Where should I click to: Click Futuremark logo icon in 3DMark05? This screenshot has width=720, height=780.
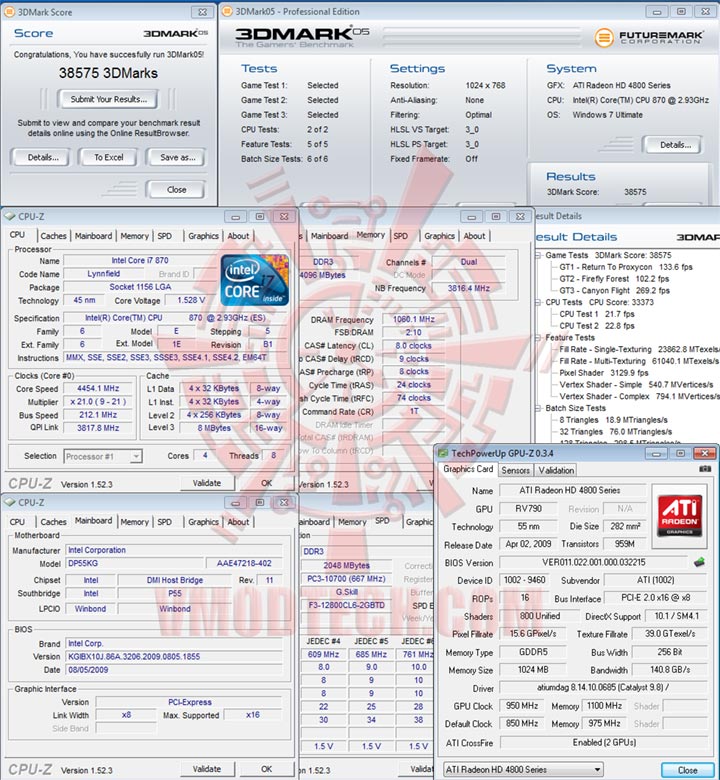604,37
